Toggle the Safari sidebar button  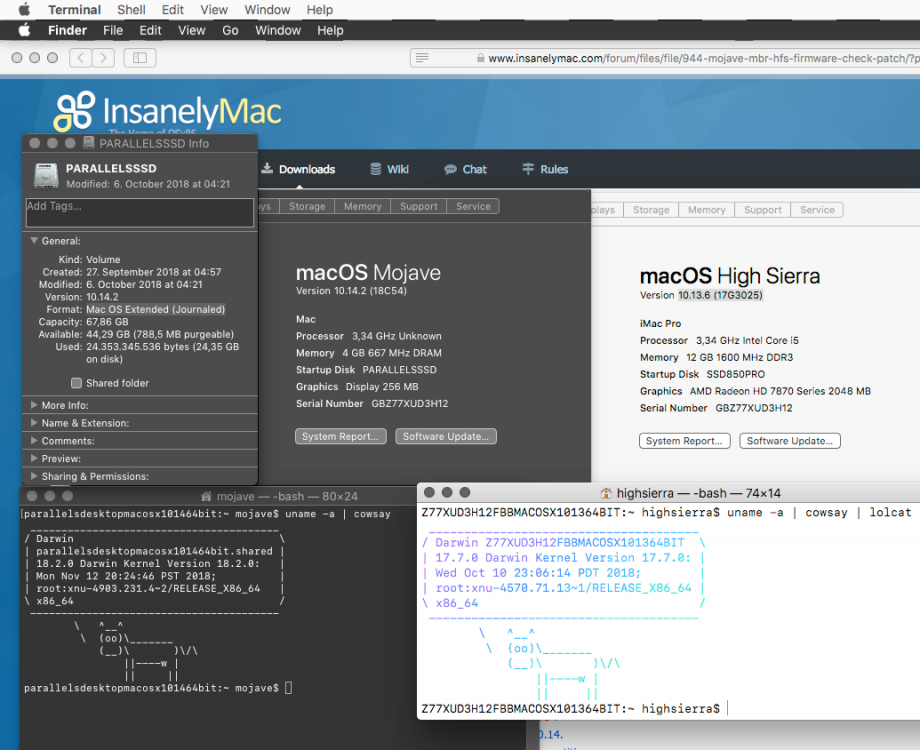[140, 58]
